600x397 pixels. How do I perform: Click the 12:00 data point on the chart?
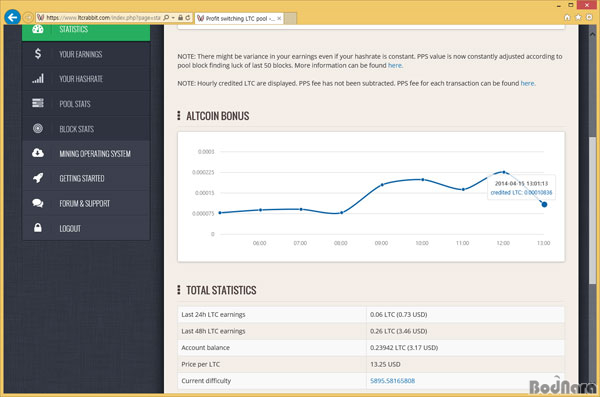tap(504, 172)
